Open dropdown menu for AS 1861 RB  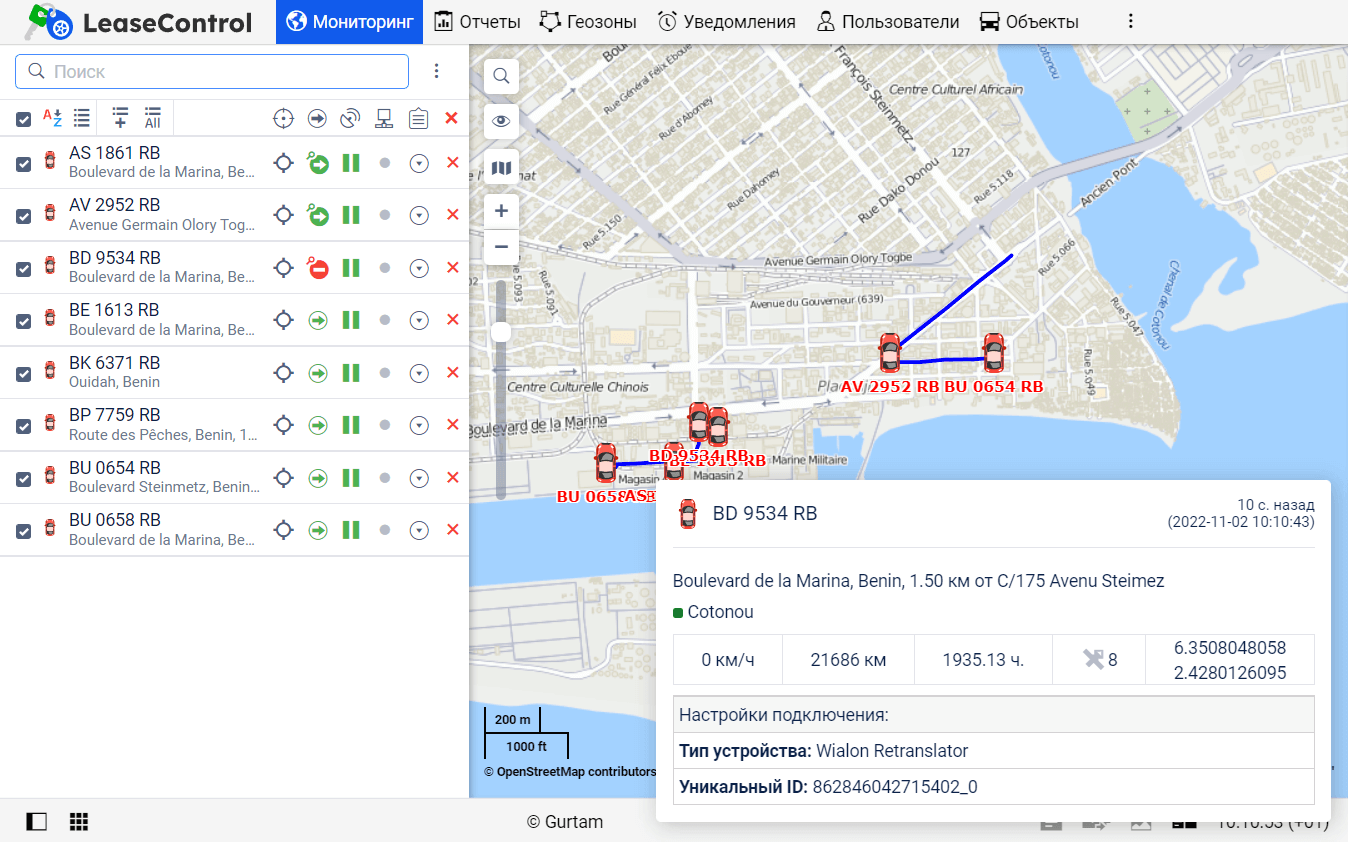pos(419,162)
